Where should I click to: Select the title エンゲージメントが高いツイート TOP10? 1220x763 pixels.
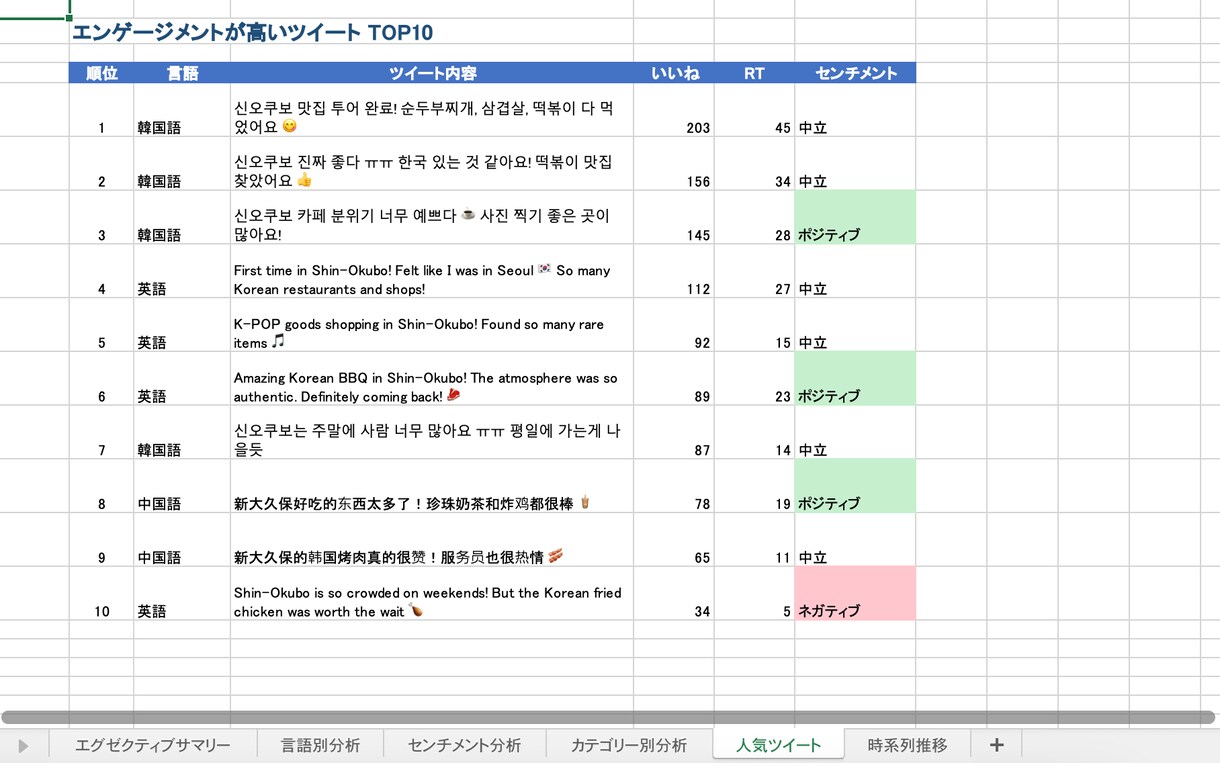[252, 33]
